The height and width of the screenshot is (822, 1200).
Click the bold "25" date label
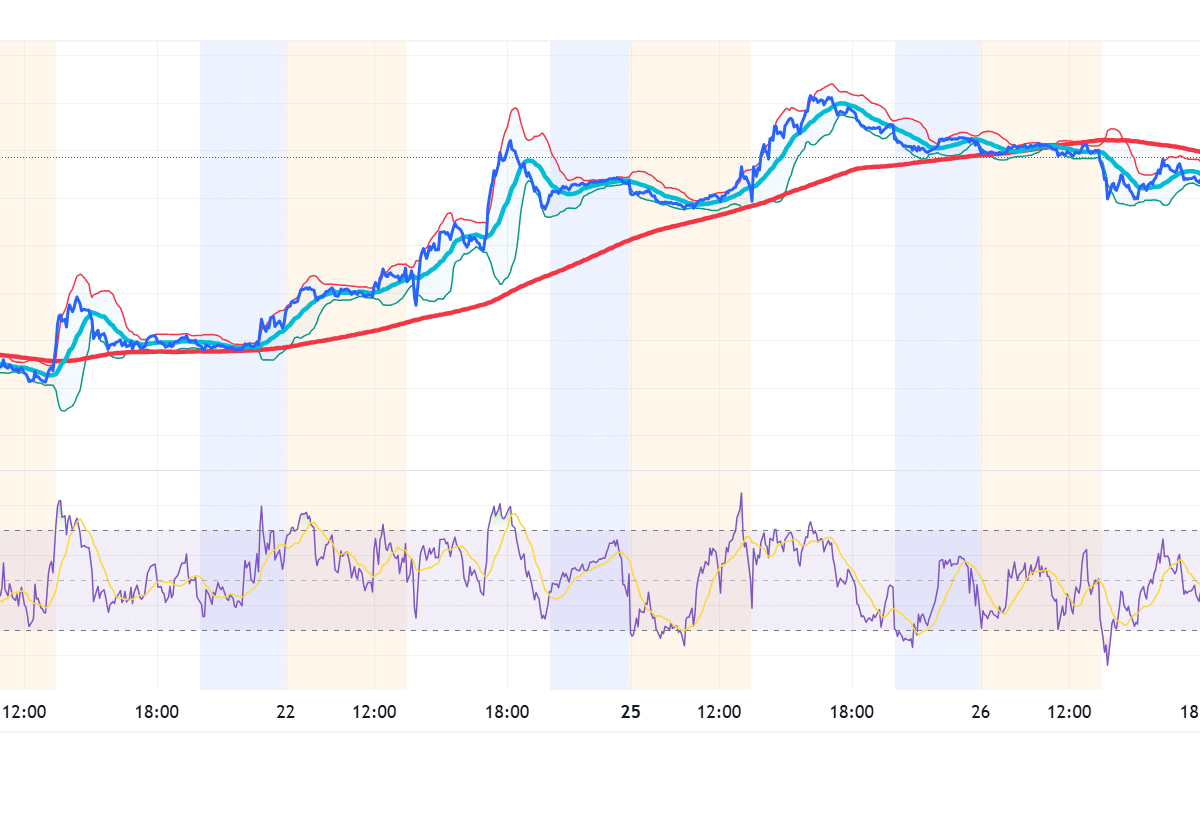coord(630,712)
